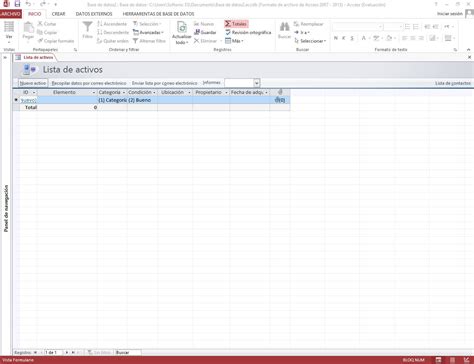Open HERRAMIENTAS DE BASE DE DATOS tab
The height and width of the screenshot is (364, 474).
coord(158,14)
